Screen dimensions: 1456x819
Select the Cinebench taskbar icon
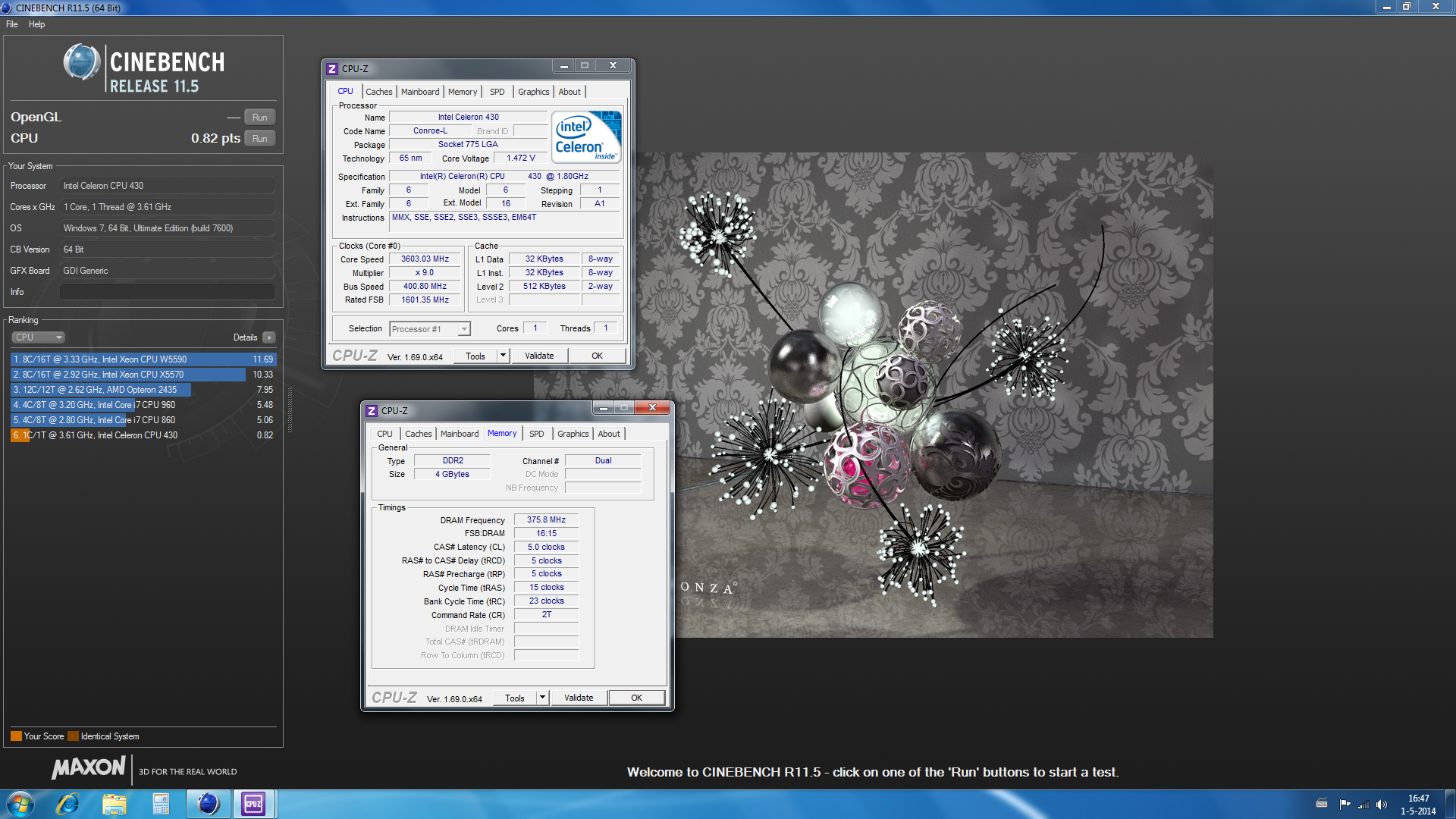point(208,804)
